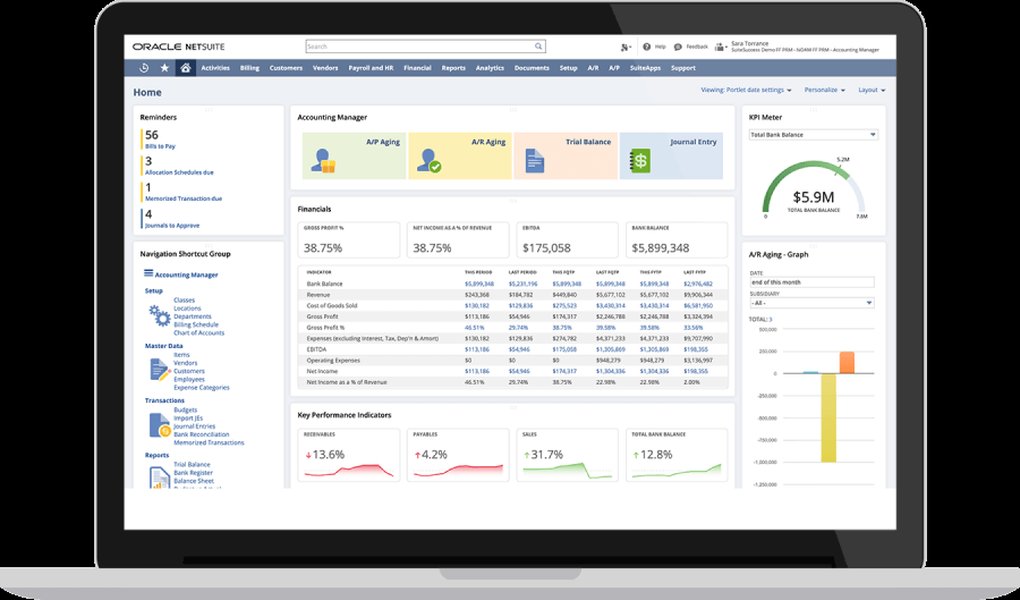Open the Vendors menu
1020x600 pixels.
325,68
